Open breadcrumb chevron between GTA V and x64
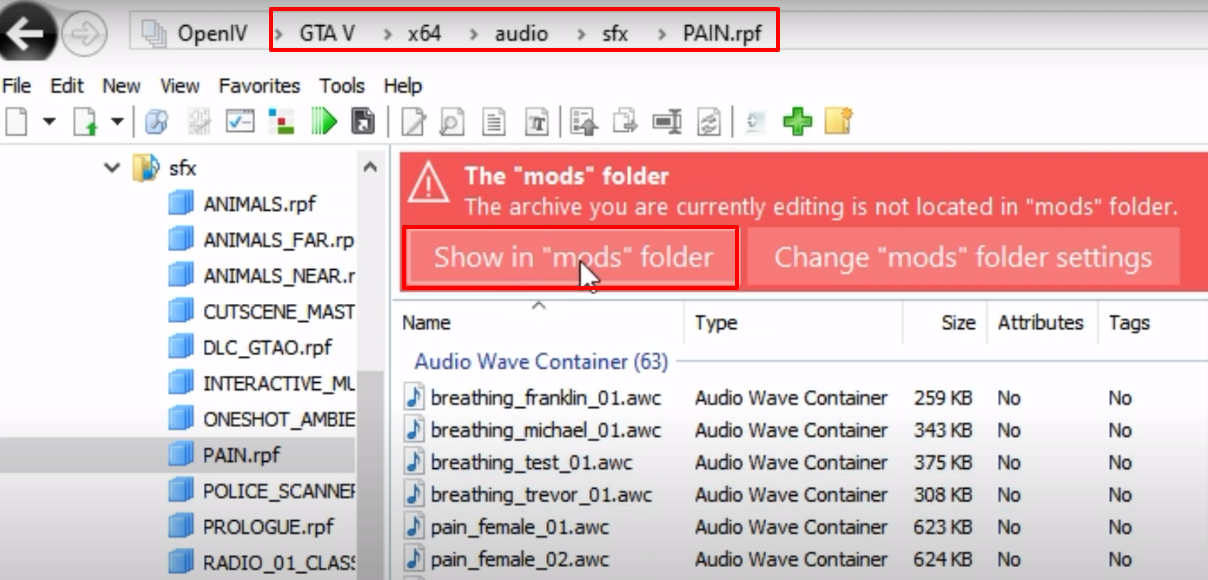Image resolution: width=1208 pixels, height=580 pixels. [x=386, y=34]
